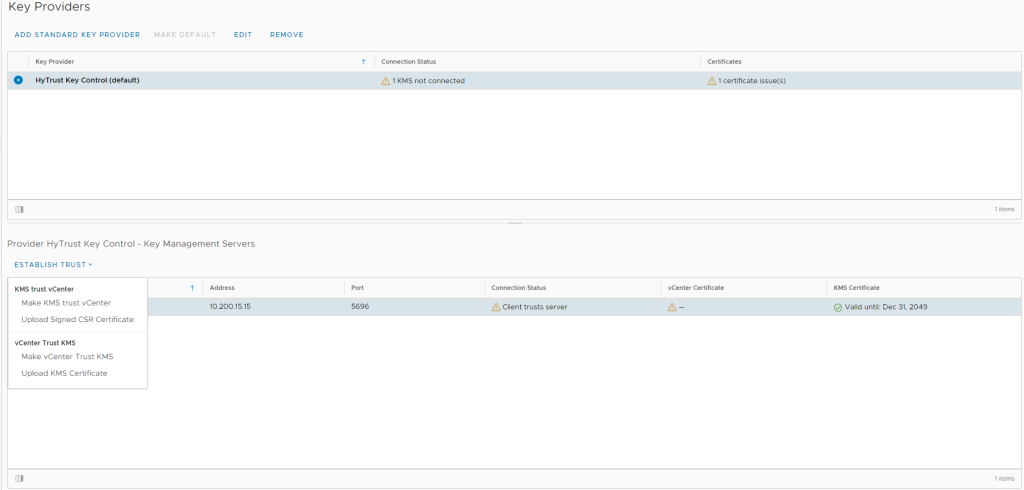Viewport: 1024px width, 490px height.
Task: Click Add Standard Key Provider
Action: (77, 35)
